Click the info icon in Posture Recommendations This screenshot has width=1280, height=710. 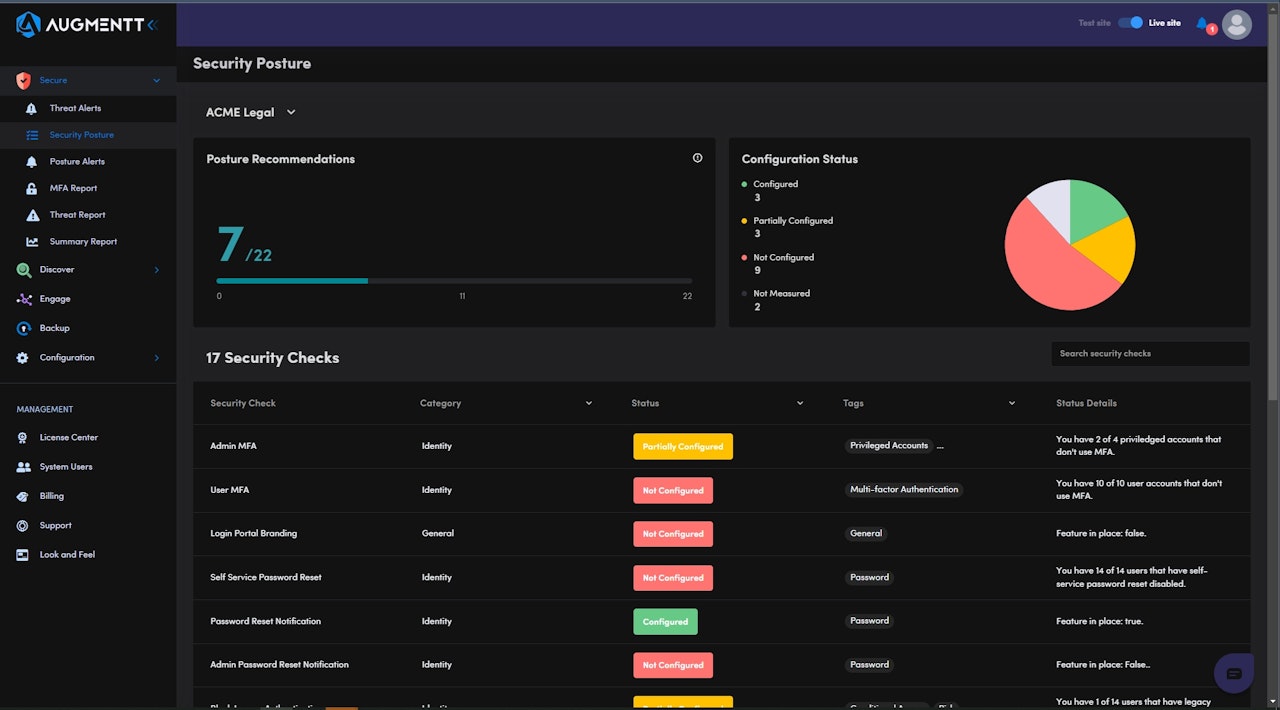(697, 158)
